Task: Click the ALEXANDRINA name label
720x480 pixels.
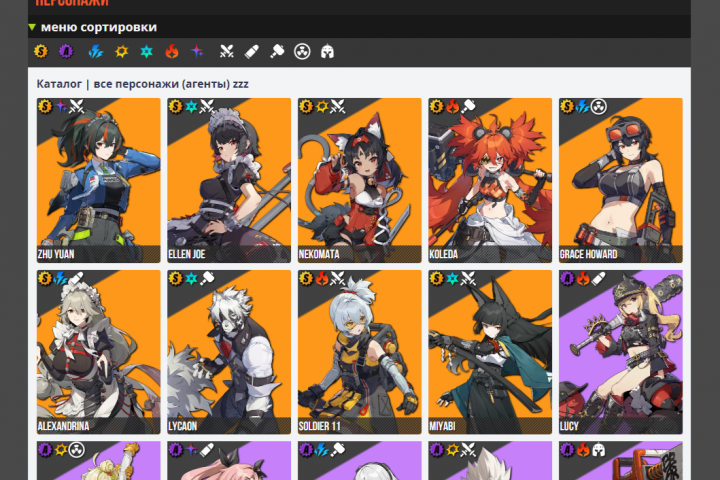Action: tap(63, 426)
